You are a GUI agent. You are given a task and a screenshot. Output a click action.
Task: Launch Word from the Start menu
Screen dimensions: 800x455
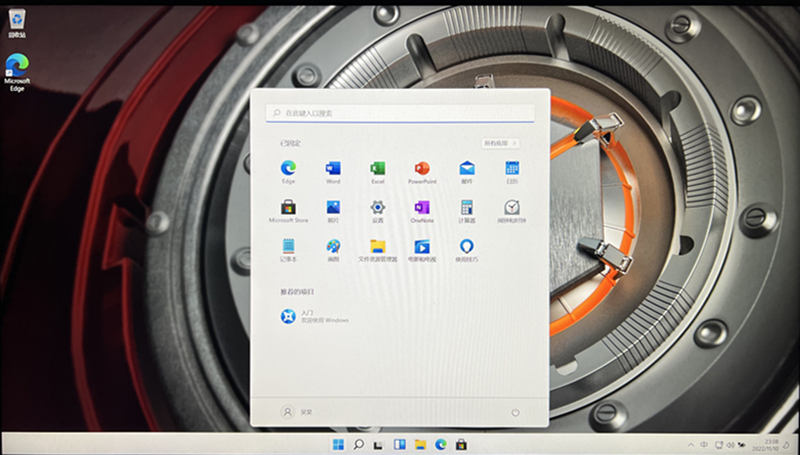click(x=333, y=172)
